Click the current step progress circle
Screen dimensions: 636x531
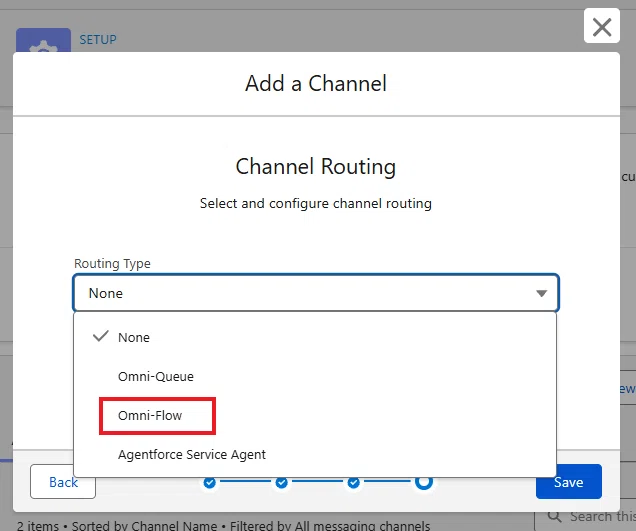click(424, 482)
